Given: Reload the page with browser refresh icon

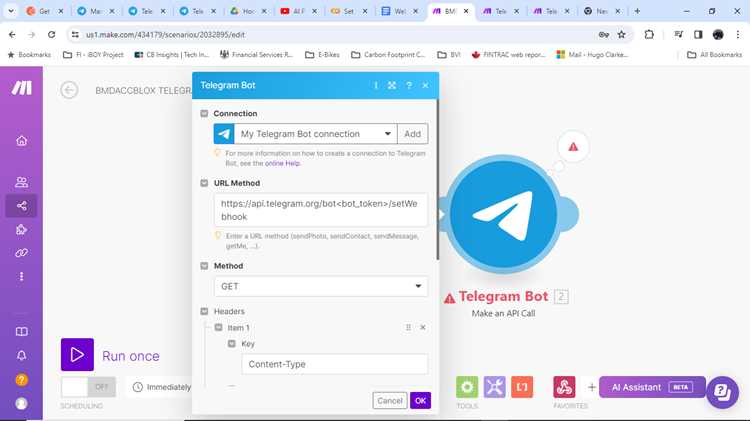Looking at the screenshot, I should 52,34.
